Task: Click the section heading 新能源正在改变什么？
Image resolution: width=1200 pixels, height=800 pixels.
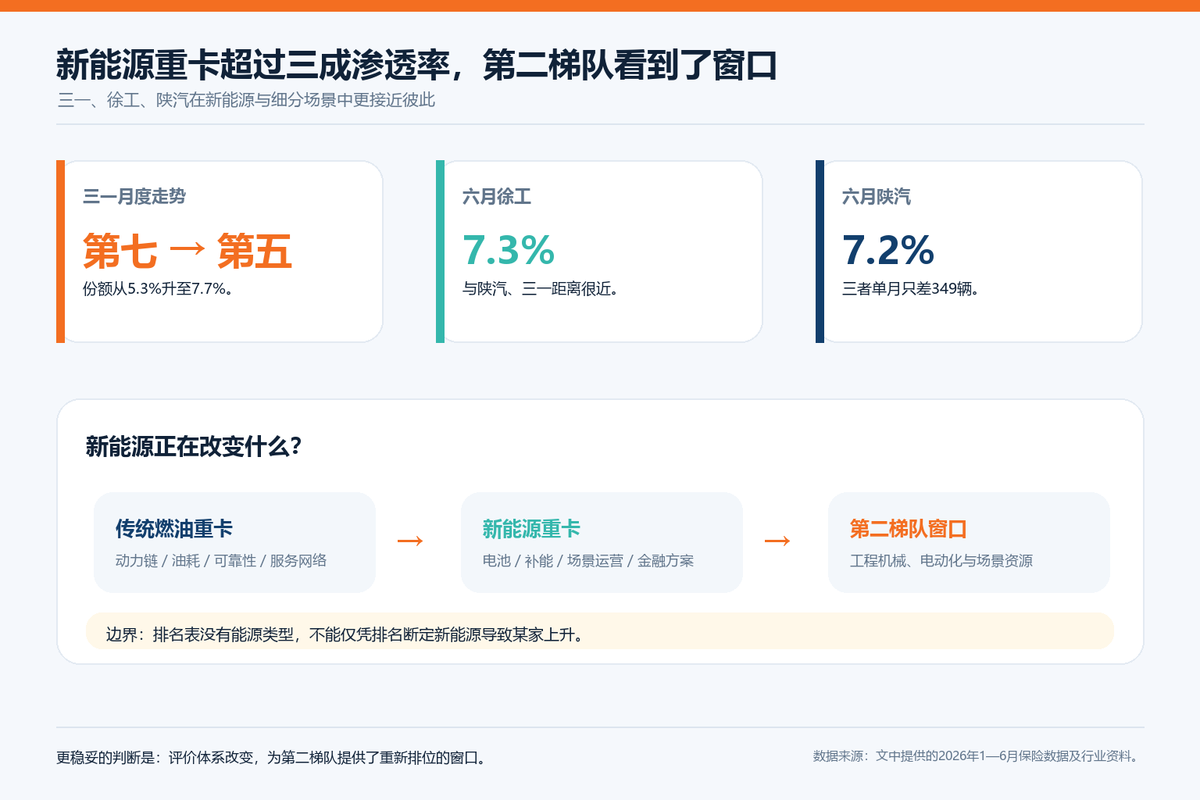Action: pyautogui.click(x=194, y=446)
